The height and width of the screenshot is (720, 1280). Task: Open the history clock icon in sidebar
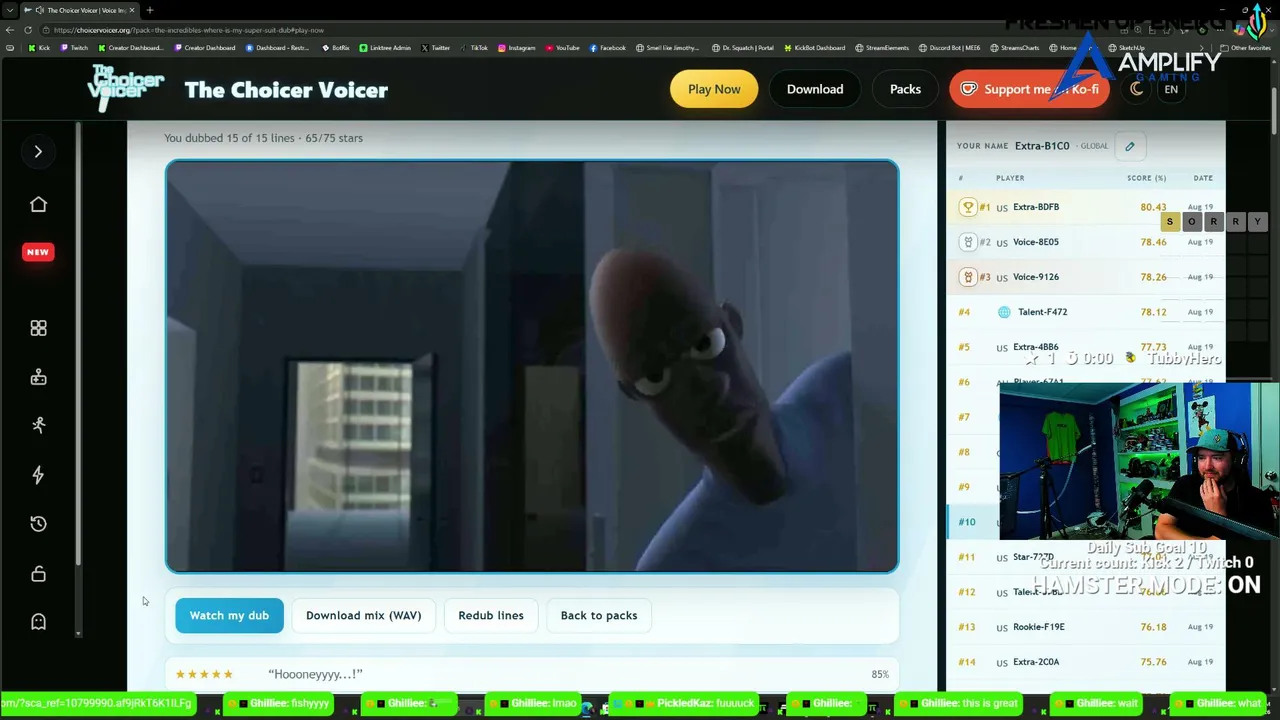tap(38, 524)
